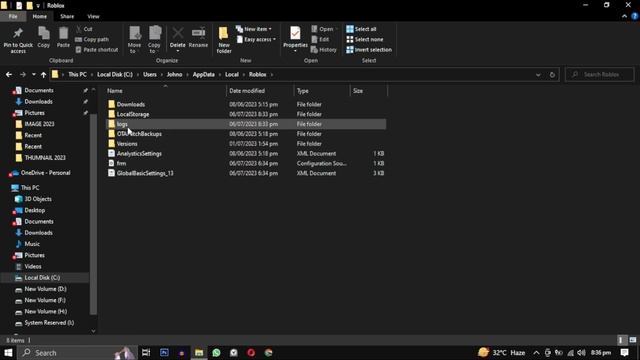
Task: Open Music in navigation pane
Action: pyautogui.click(x=32, y=244)
